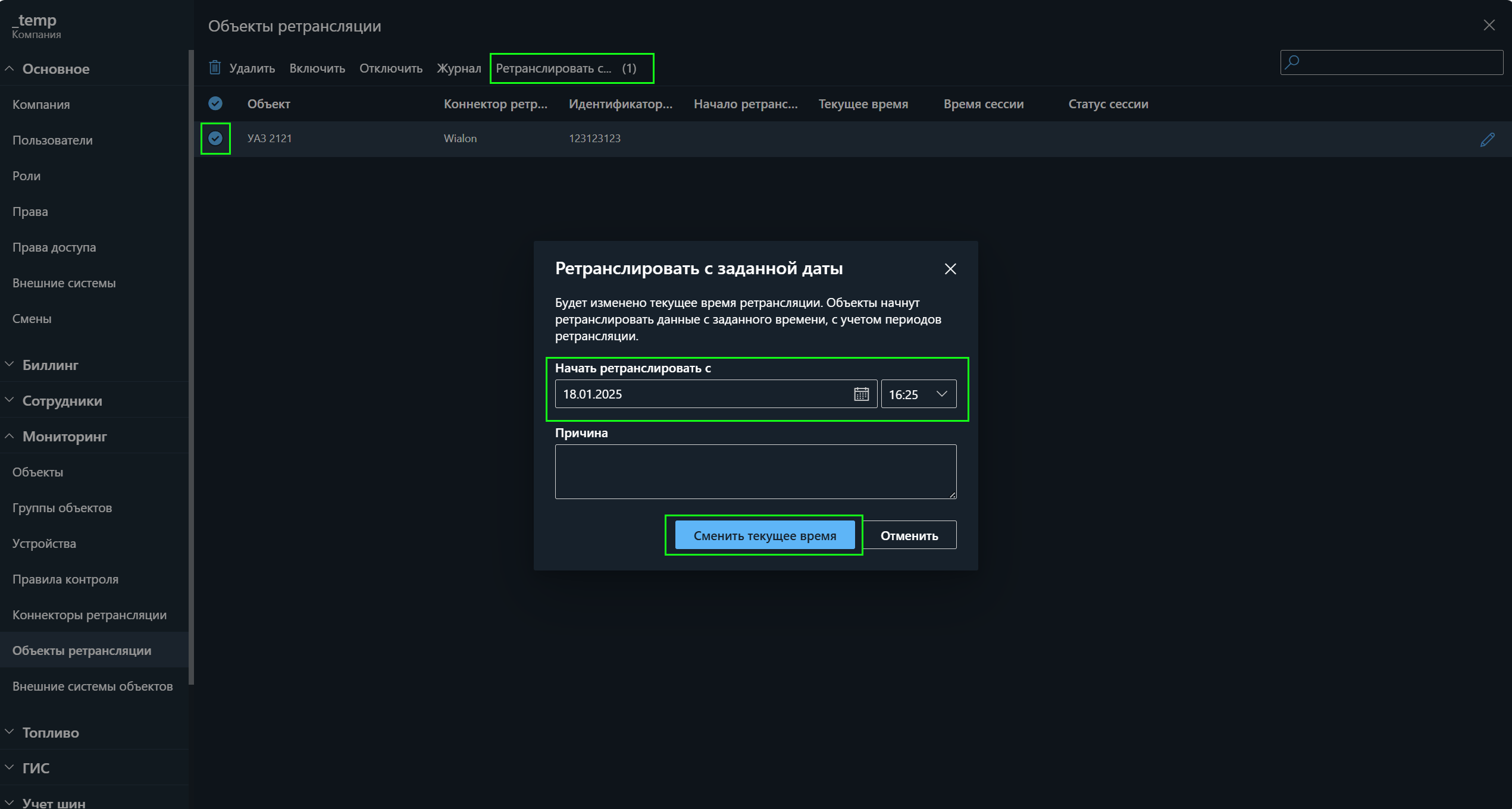
Task: Close the Ретранслировать с заданной даты dialog
Action: pyautogui.click(x=950, y=269)
